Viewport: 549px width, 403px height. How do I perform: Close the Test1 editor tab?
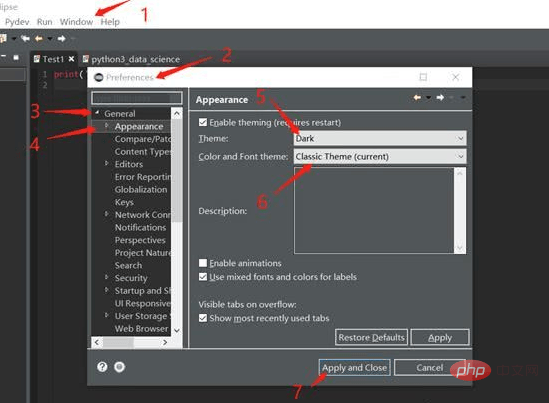tap(71, 59)
